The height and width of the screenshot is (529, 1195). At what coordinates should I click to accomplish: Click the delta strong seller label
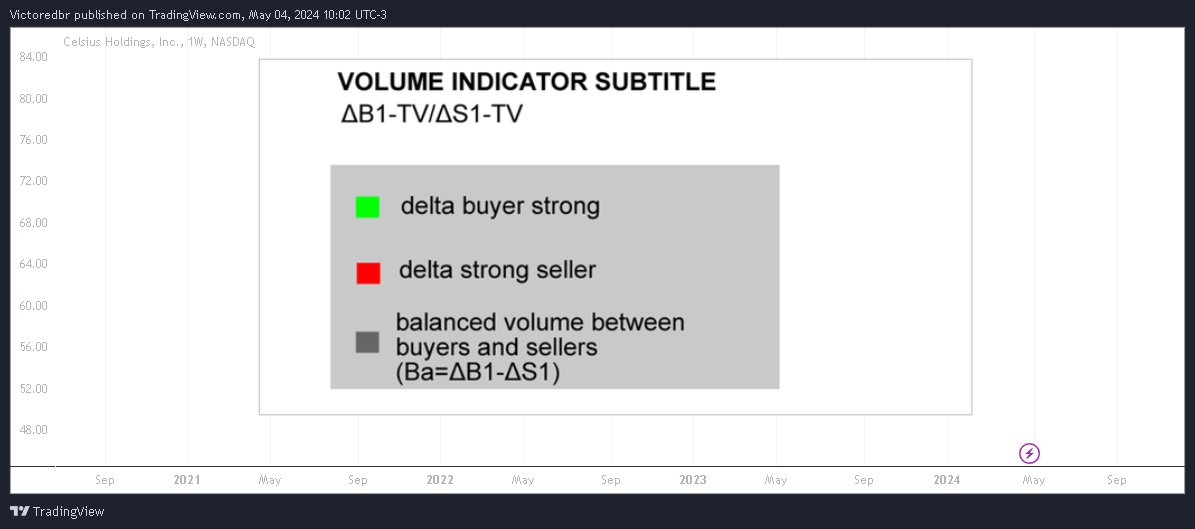[x=498, y=270]
